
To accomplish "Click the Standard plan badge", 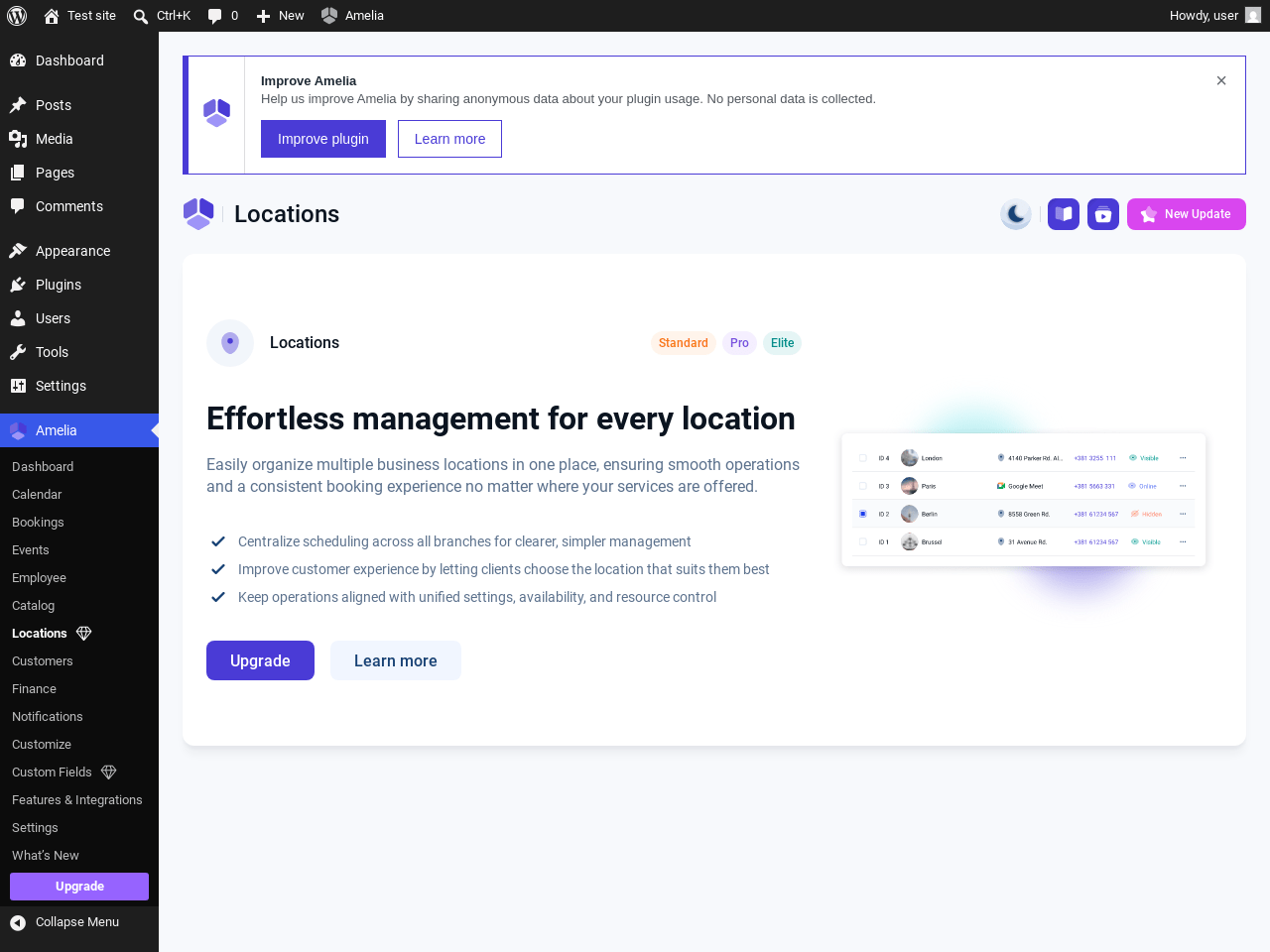I will point(684,343).
